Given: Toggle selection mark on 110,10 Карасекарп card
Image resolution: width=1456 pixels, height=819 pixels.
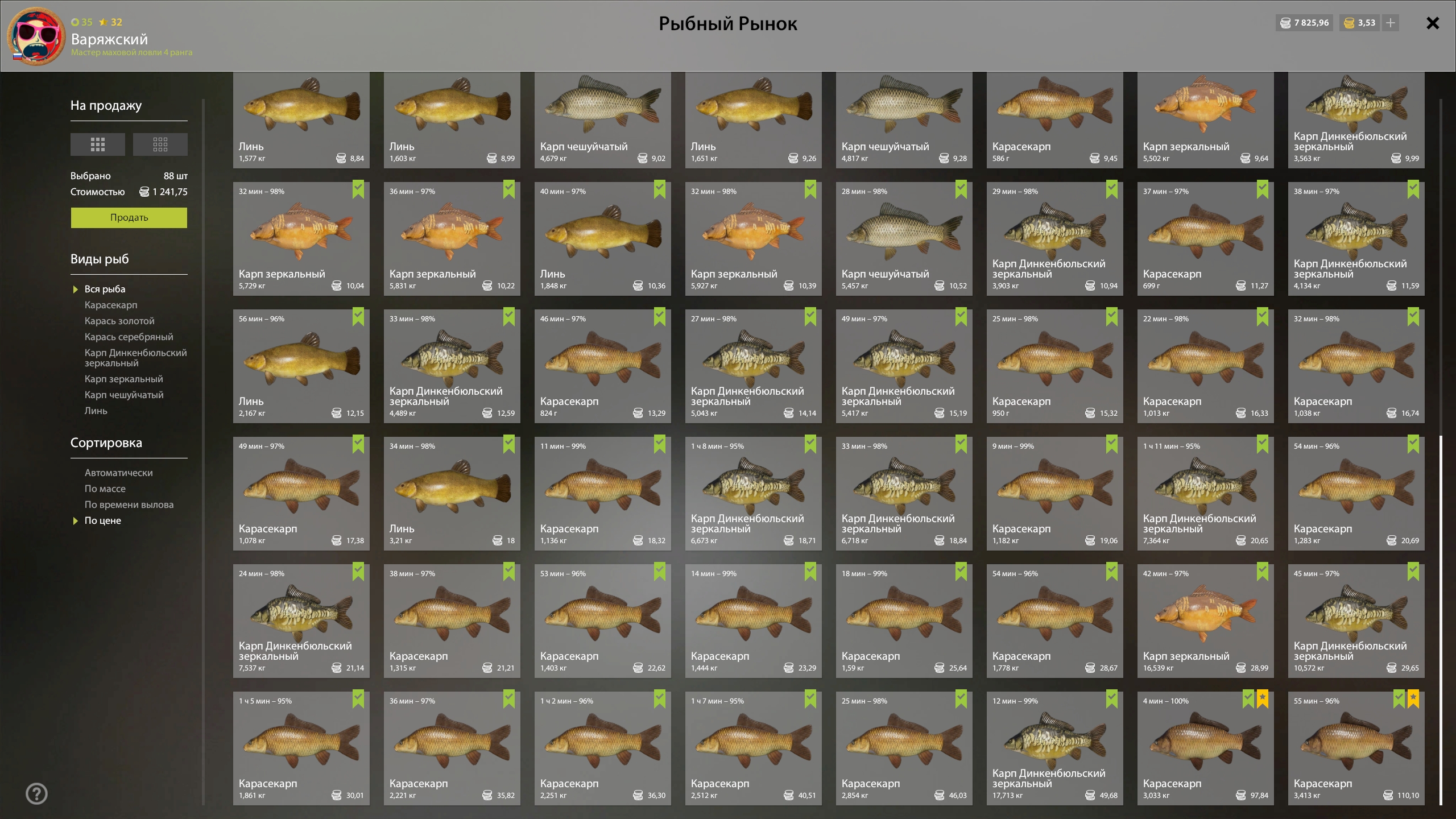Looking at the screenshot, I should click(x=1399, y=698).
